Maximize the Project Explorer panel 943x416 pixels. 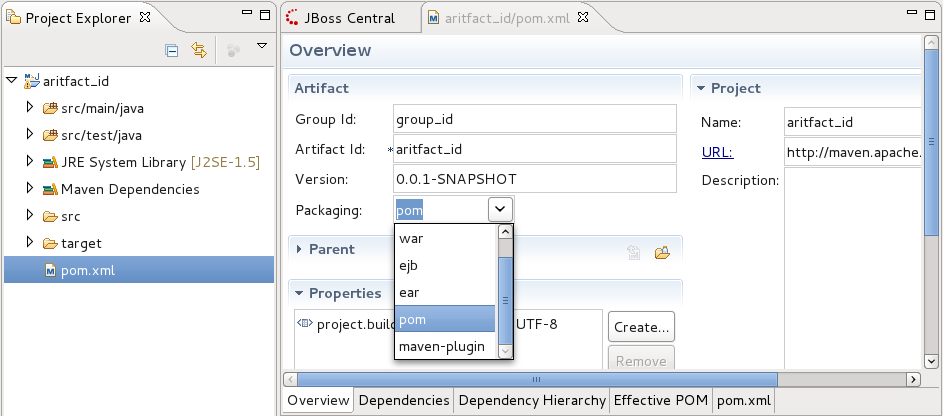tap(265, 15)
